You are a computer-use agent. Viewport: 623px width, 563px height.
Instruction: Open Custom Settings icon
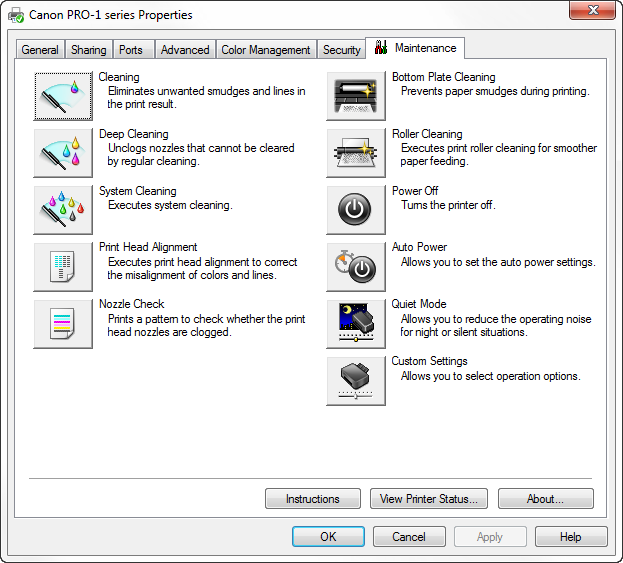pyautogui.click(x=356, y=381)
